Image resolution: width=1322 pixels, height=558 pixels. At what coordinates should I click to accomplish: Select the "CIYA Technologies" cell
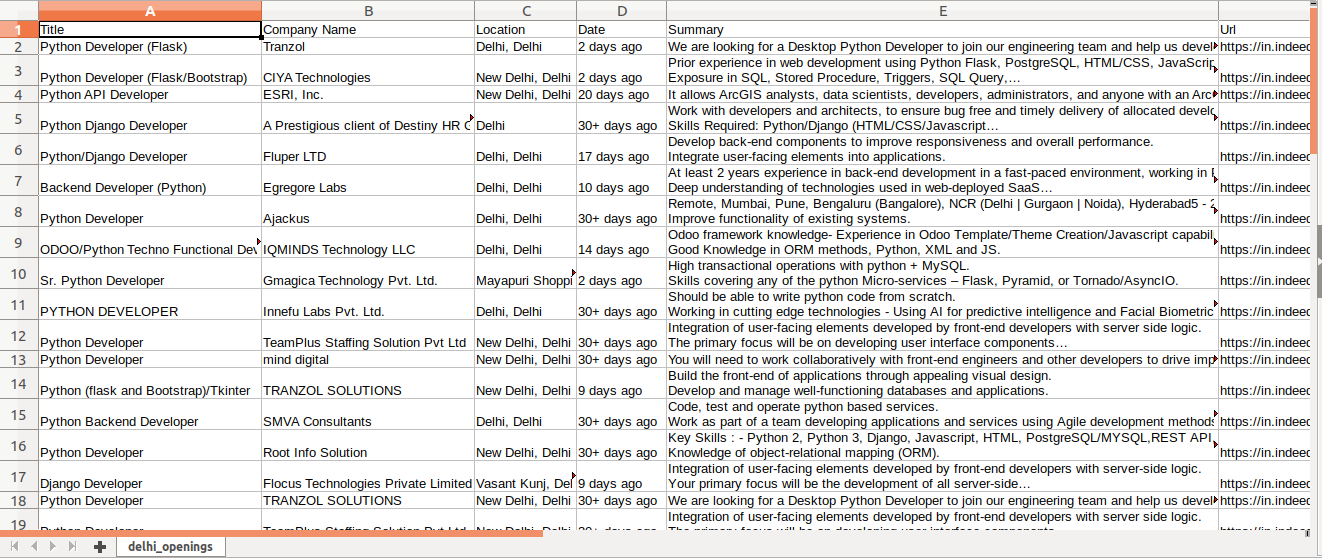pyautogui.click(x=368, y=70)
